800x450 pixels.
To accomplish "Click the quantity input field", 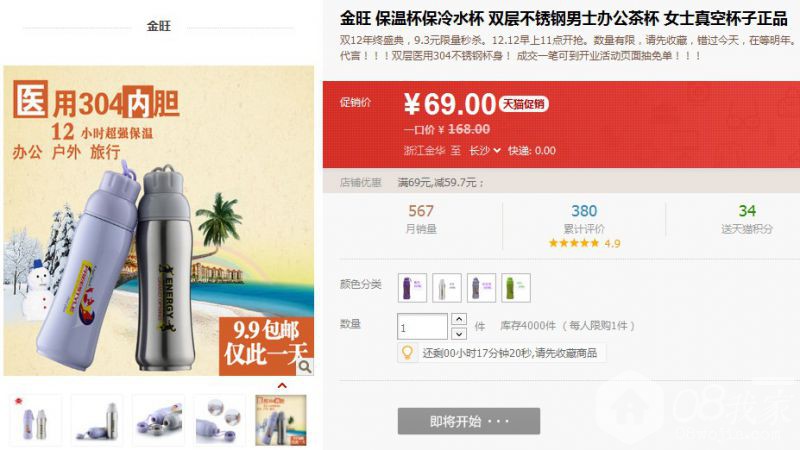I will pyautogui.click(x=422, y=327).
